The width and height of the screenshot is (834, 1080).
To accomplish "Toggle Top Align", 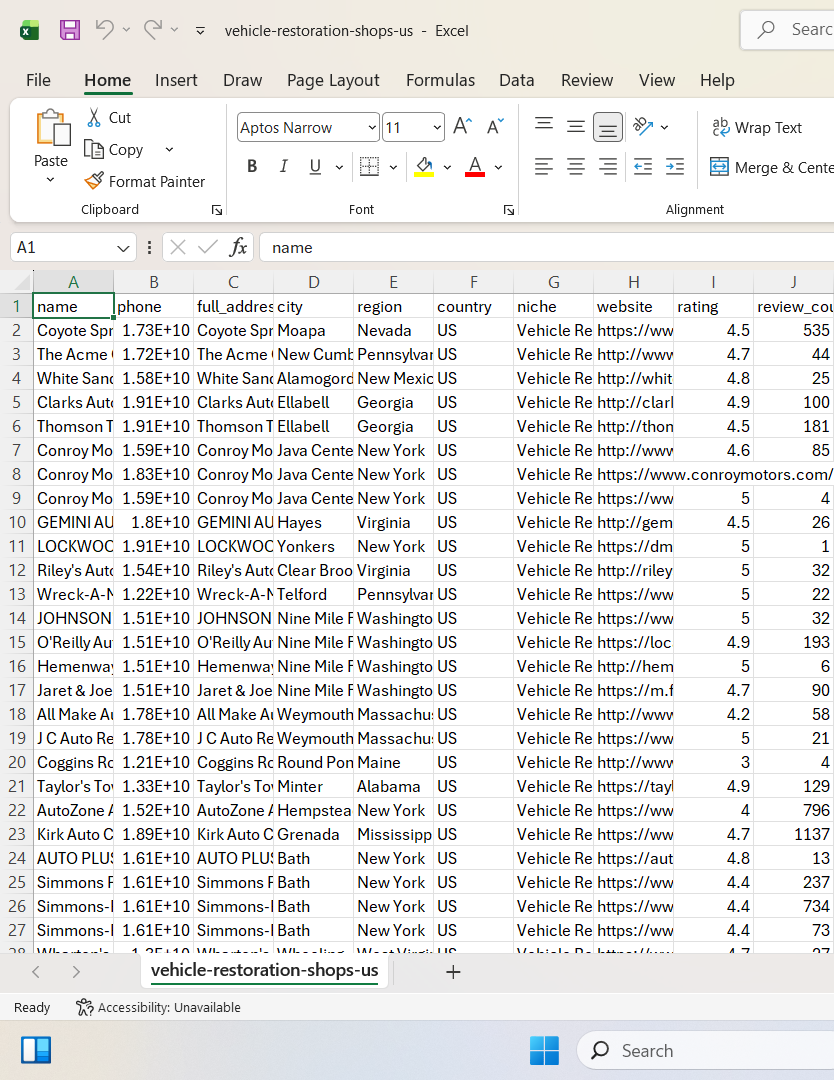I will 544,126.
